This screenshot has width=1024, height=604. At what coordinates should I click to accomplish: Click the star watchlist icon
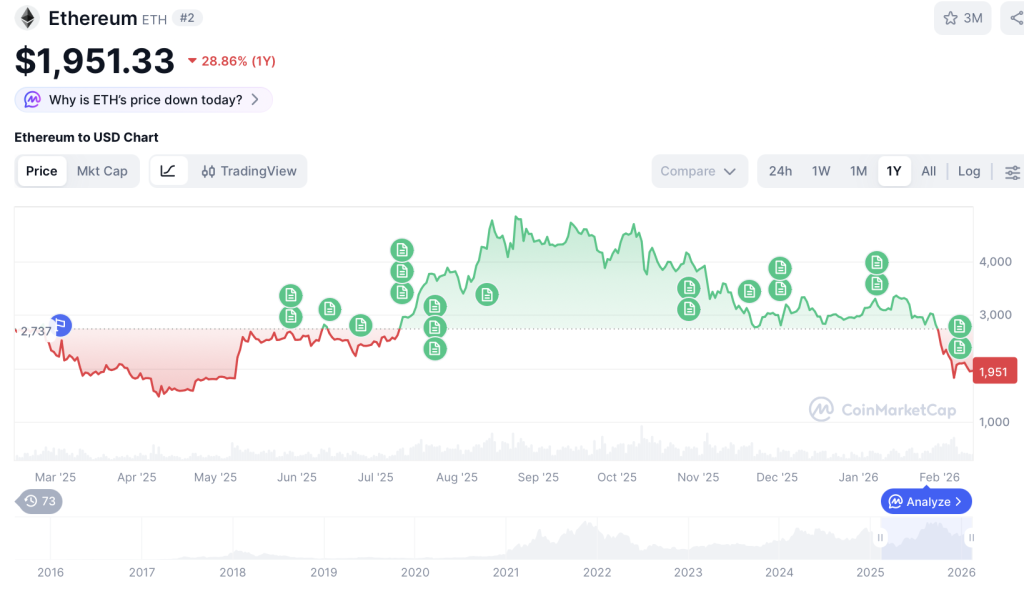tap(950, 18)
